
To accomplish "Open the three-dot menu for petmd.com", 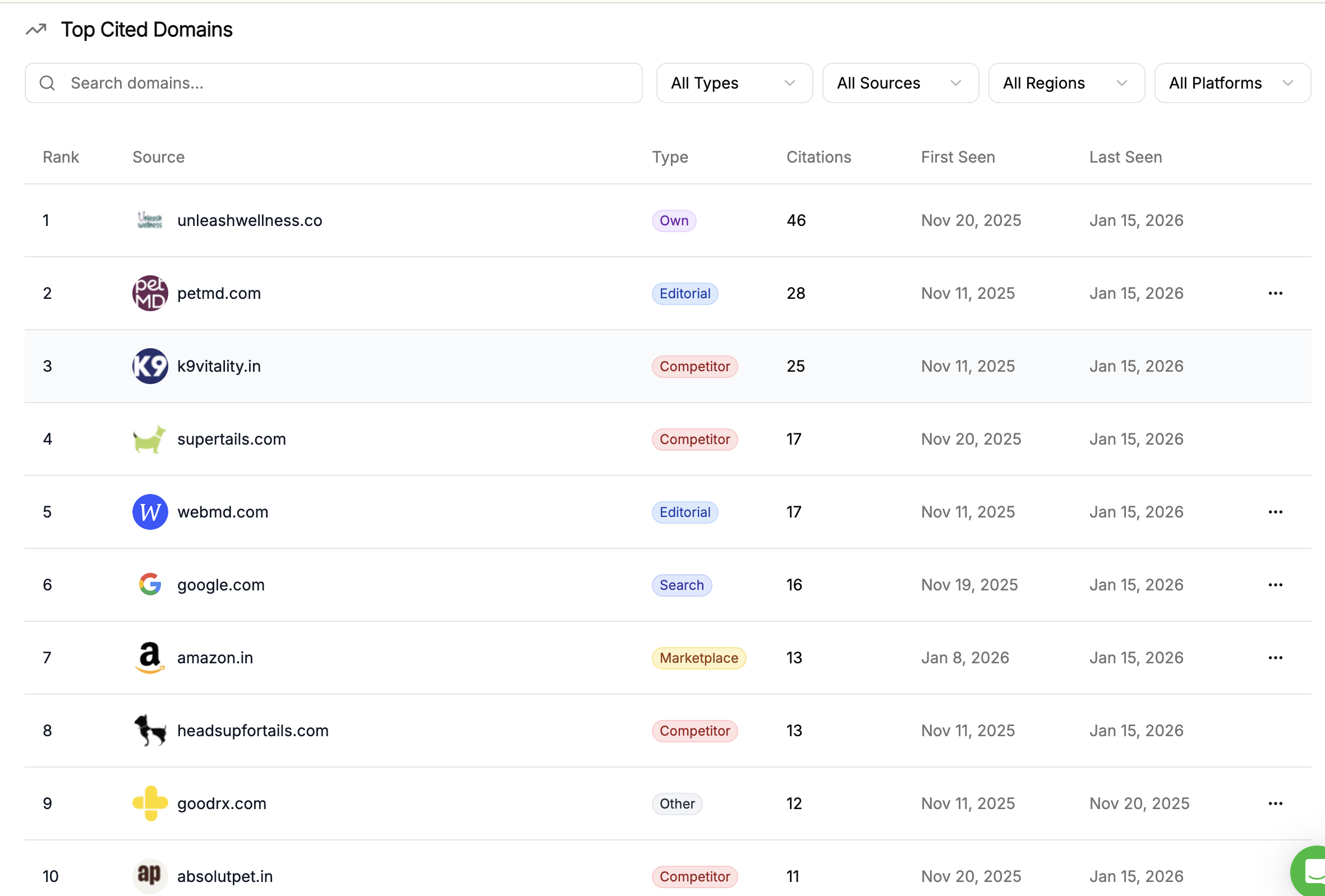I will coord(1275,293).
